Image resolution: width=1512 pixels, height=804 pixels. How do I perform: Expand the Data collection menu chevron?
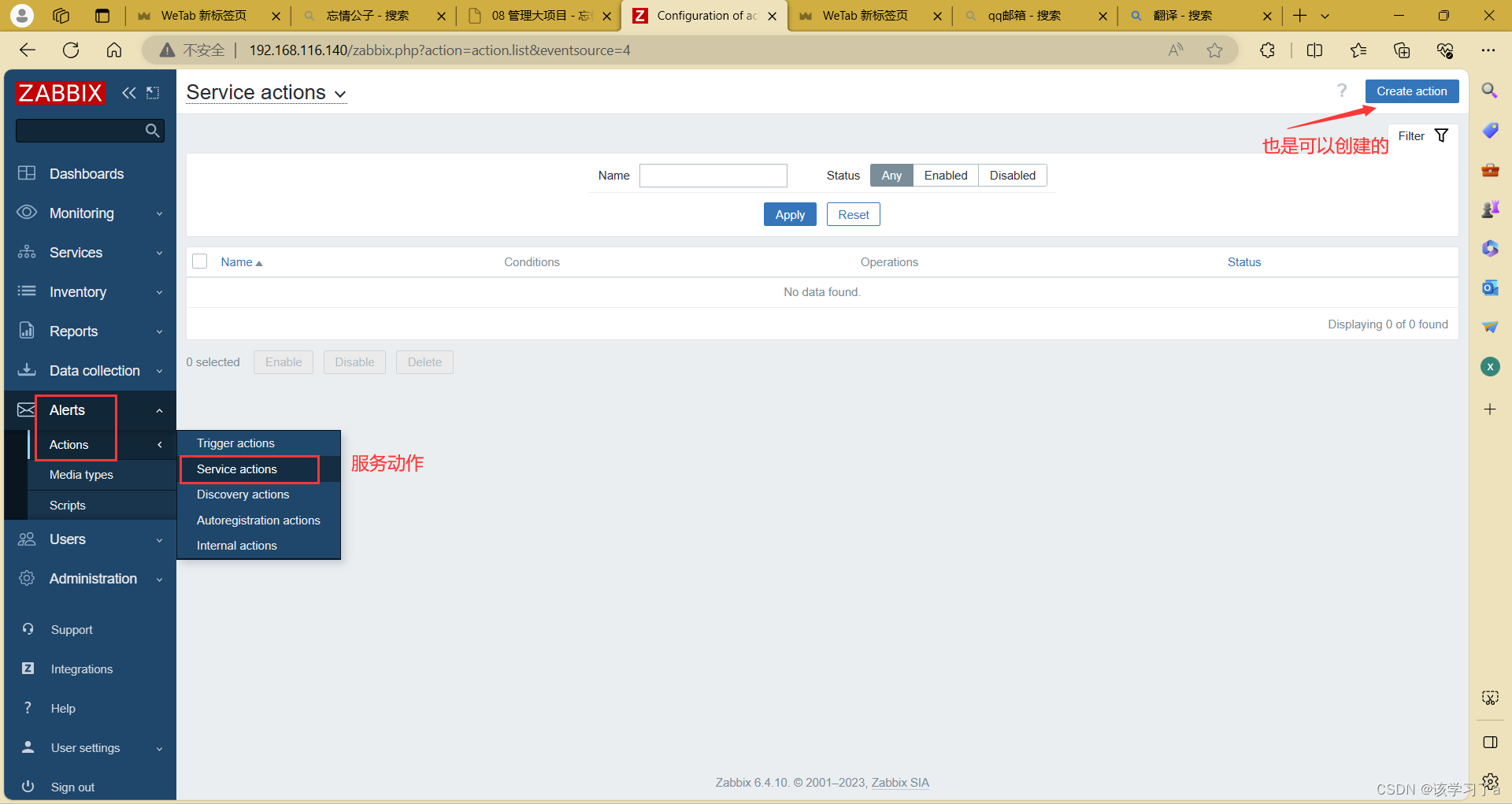pos(160,371)
